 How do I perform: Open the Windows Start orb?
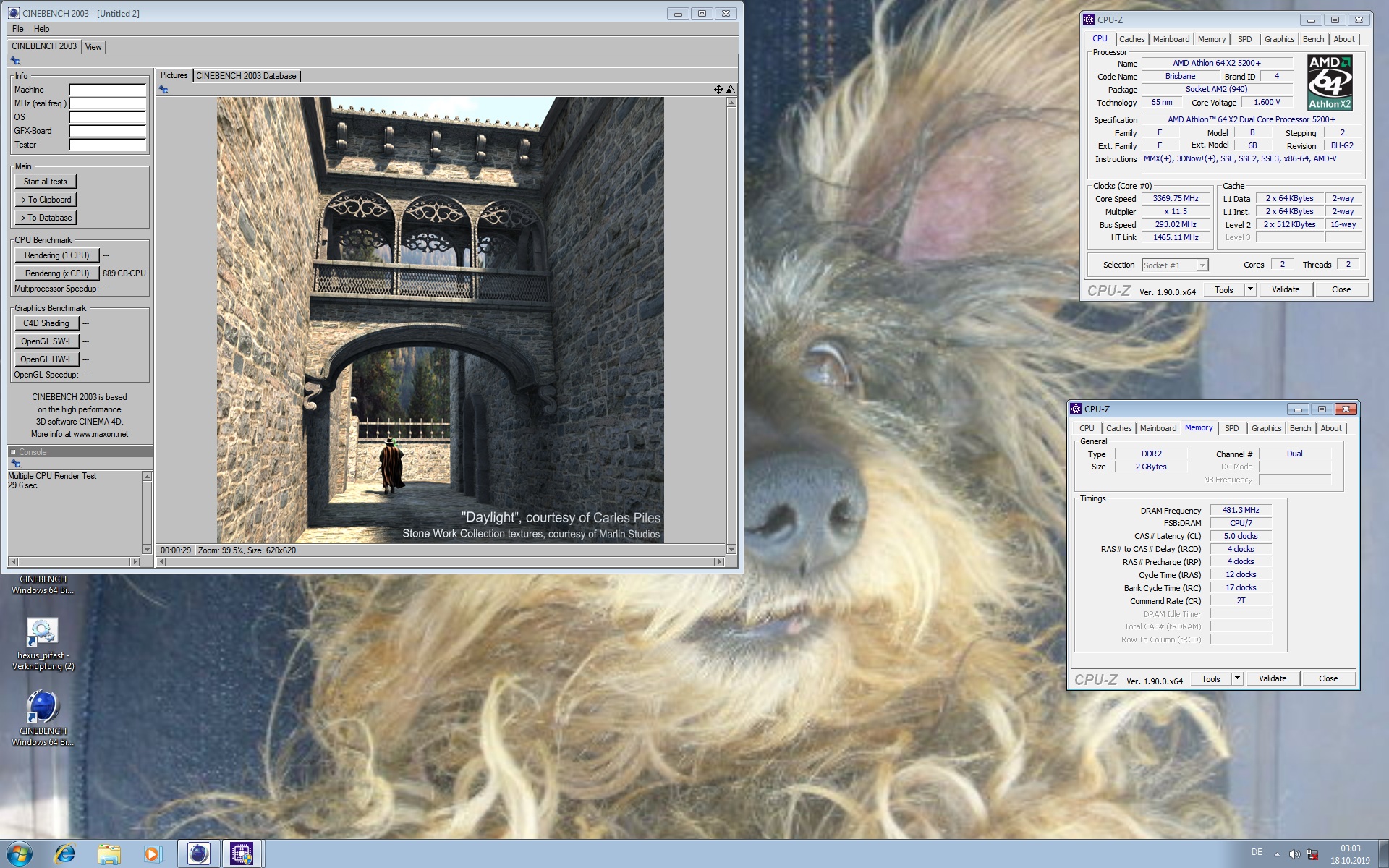pyautogui.click(x=20, y=854)
